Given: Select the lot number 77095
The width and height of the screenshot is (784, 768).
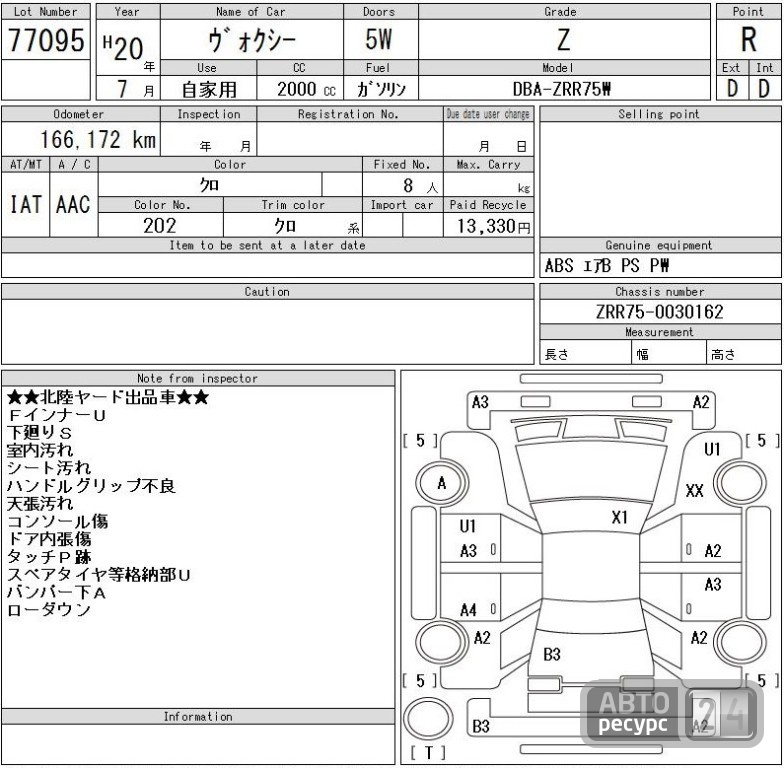Looking at the screenshot, I should pos(46,40).
